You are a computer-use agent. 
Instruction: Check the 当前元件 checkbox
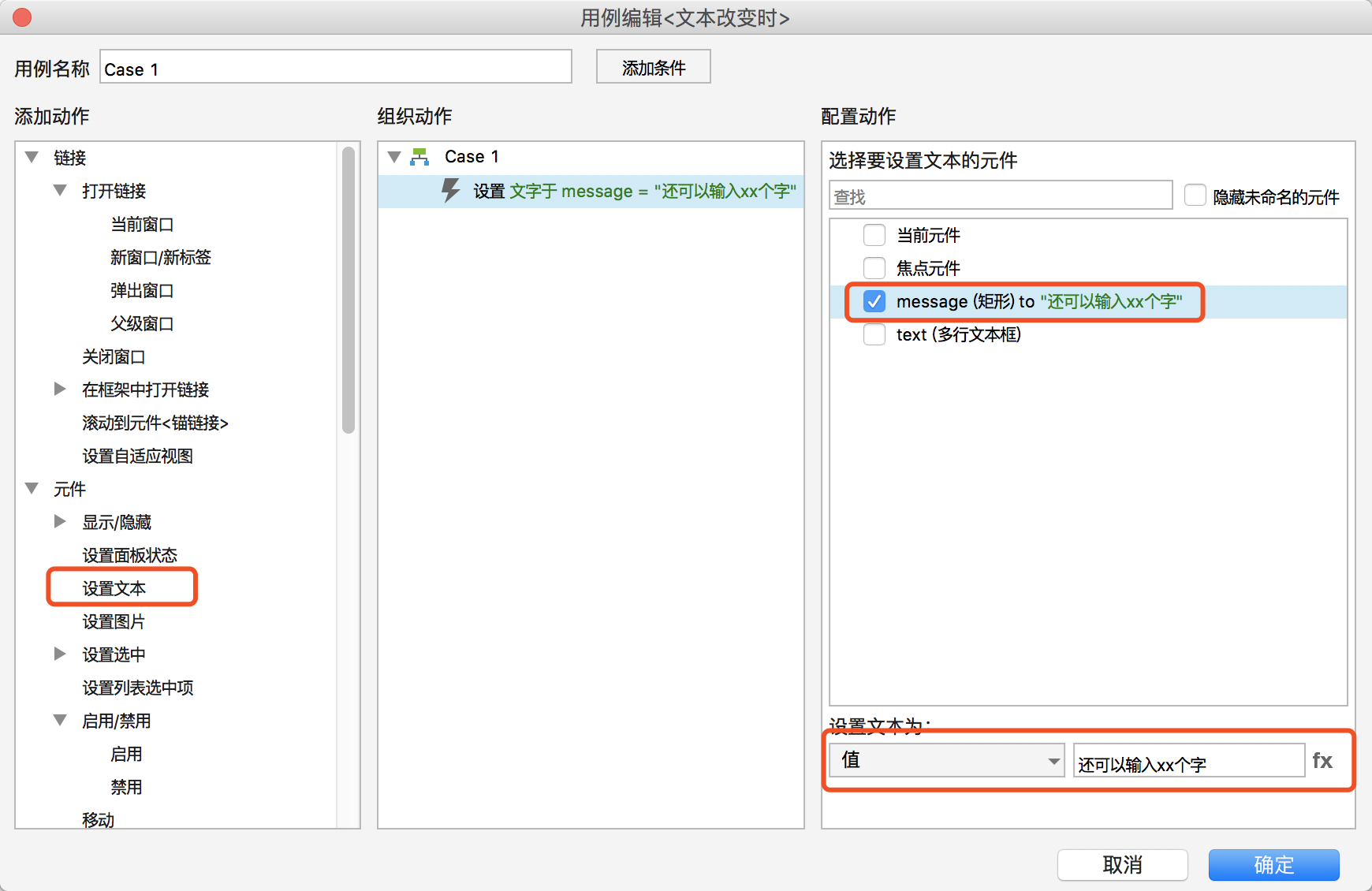pyautogui.click(x=874, y=235)
